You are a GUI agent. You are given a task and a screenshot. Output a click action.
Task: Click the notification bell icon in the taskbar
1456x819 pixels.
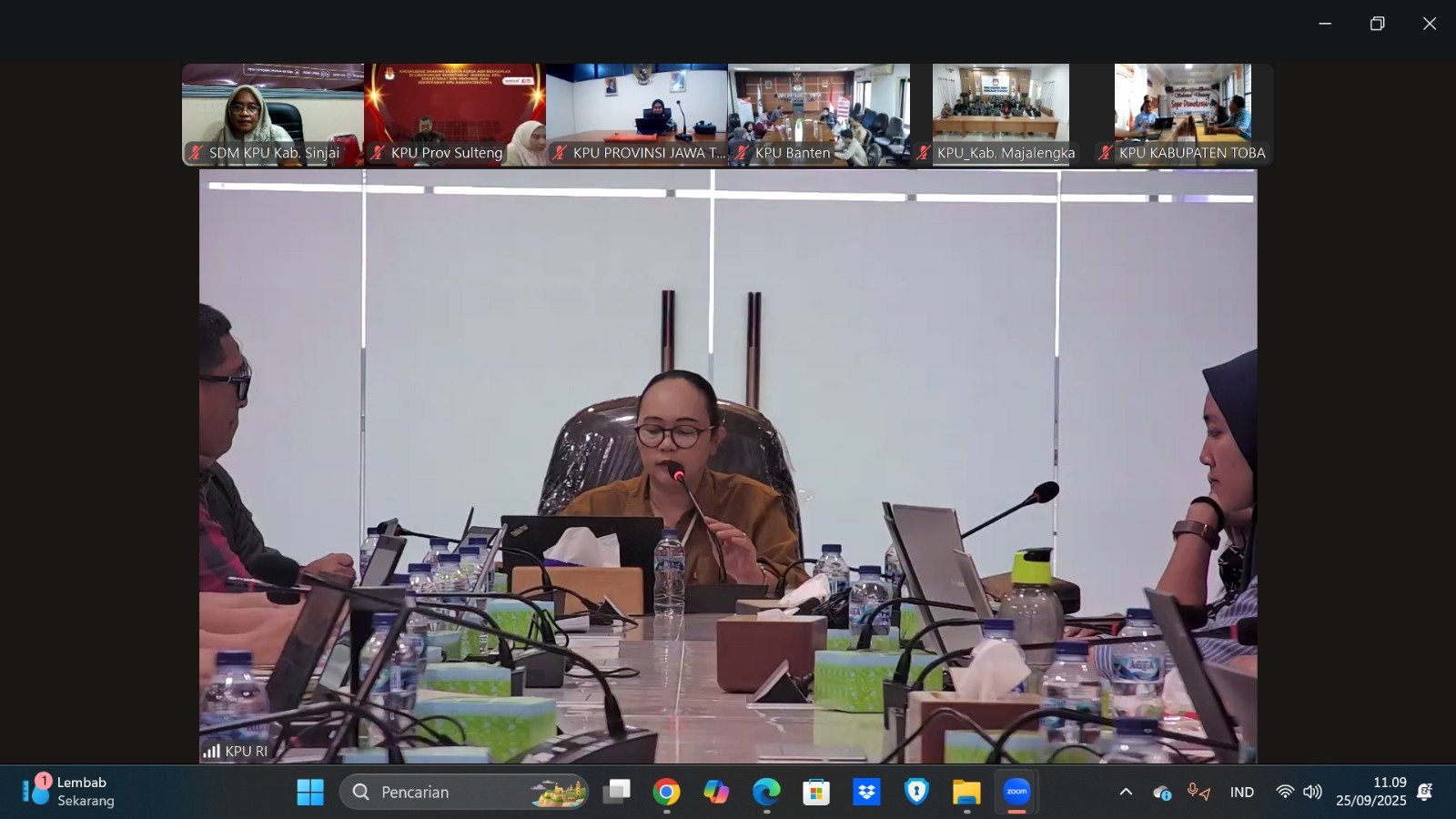1425,792
